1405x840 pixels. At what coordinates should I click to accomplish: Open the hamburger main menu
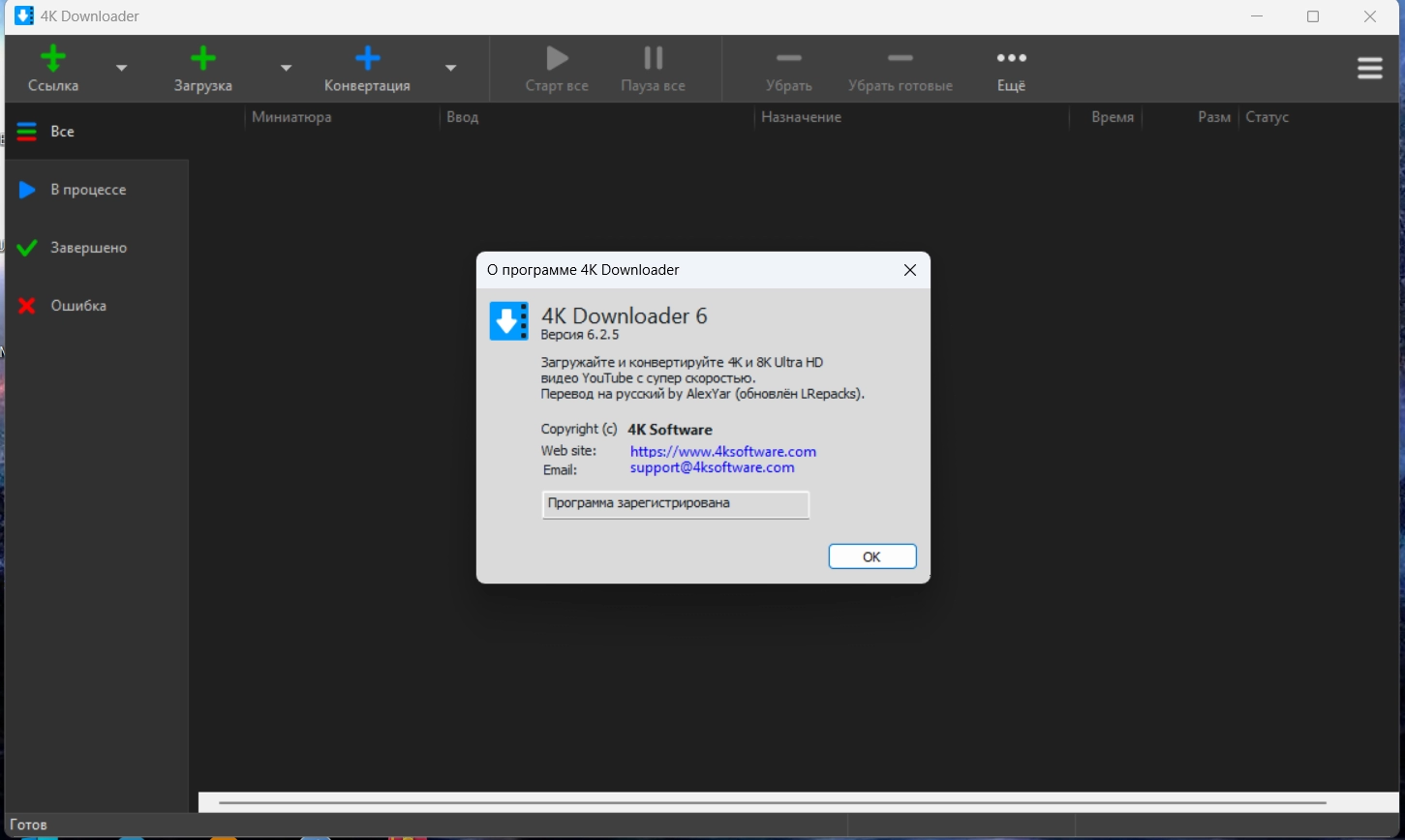coord(1370,68)
